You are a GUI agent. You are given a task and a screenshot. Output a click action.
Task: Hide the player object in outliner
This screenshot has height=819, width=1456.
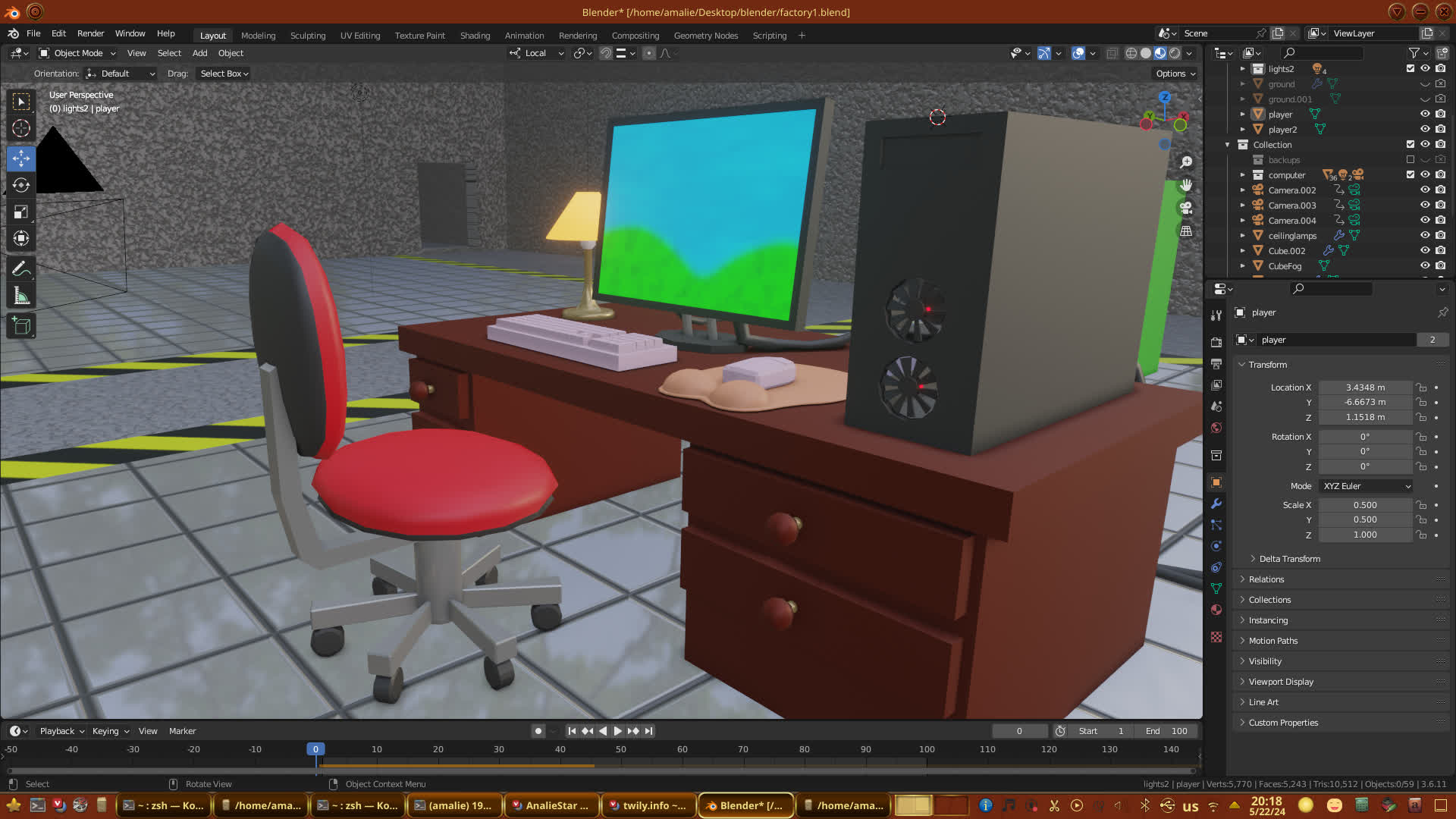(x=1425, y=115)
